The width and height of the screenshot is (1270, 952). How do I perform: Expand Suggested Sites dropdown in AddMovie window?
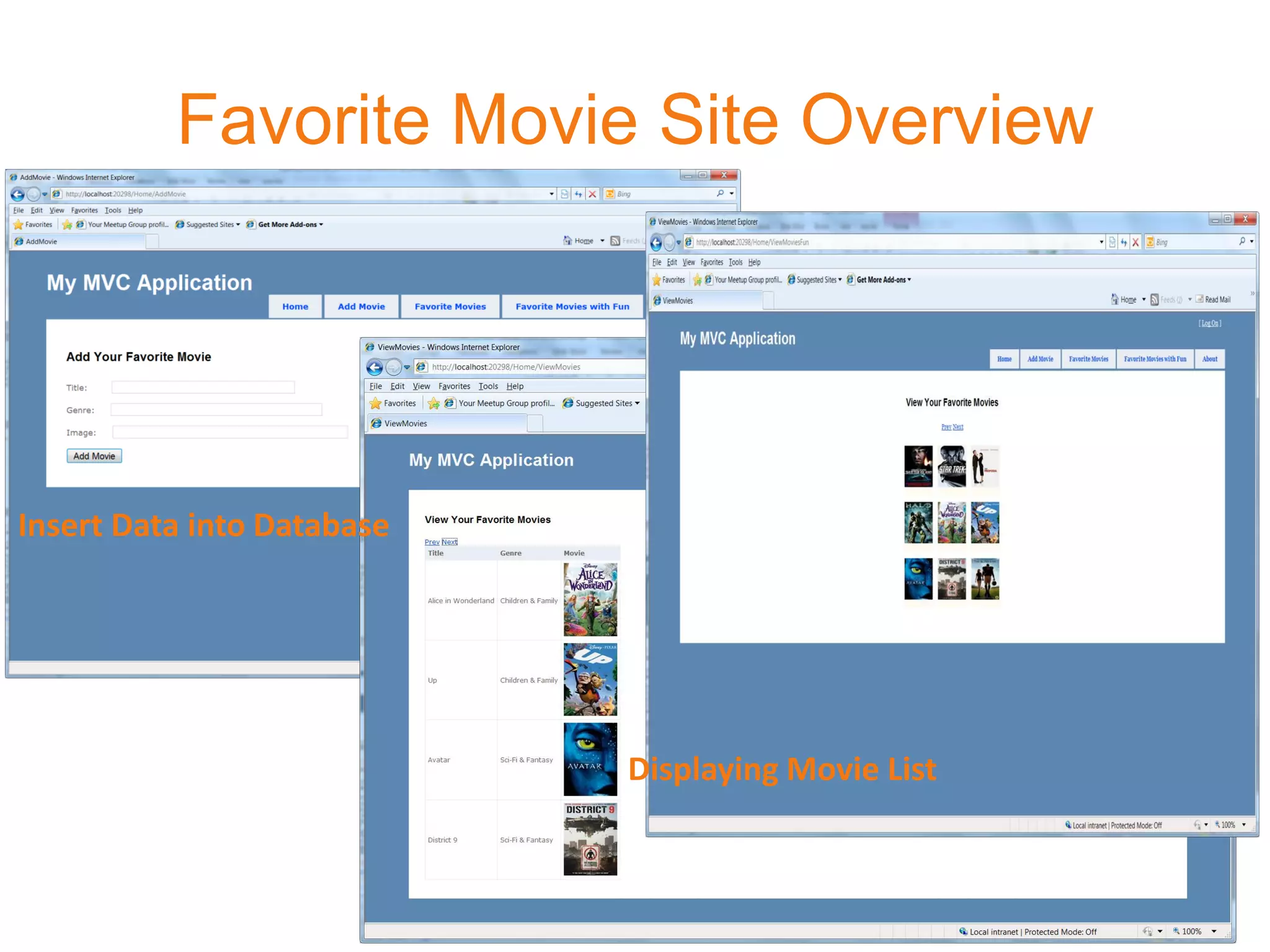[x=238, y=224]
